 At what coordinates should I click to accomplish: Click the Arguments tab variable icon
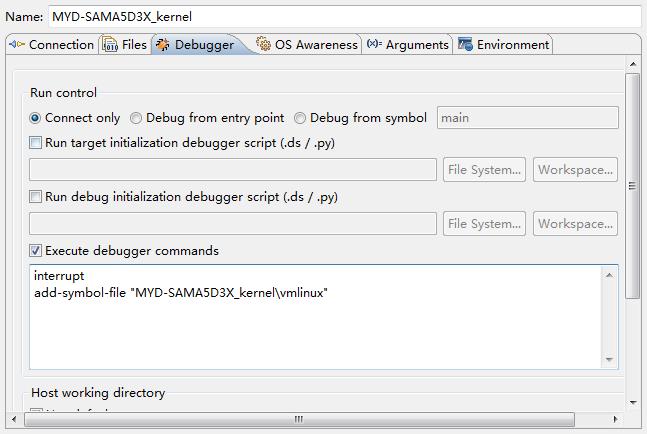tap(374, 43)
